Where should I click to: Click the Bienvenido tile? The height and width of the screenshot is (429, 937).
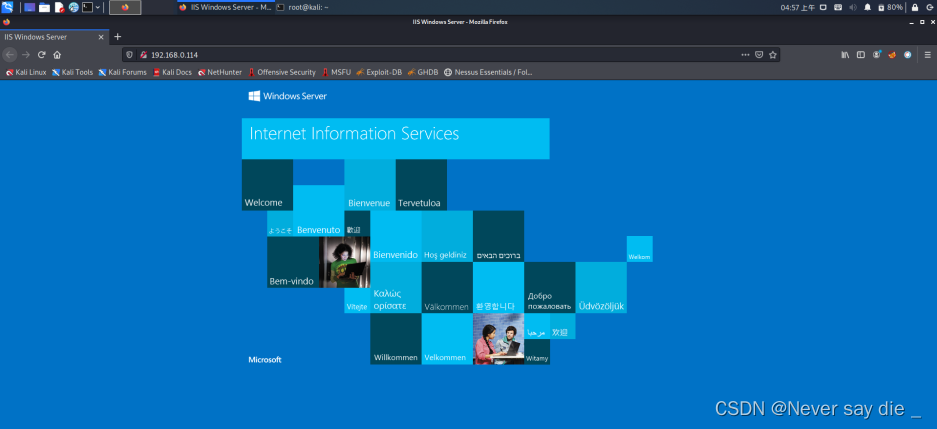pos(396,236)
